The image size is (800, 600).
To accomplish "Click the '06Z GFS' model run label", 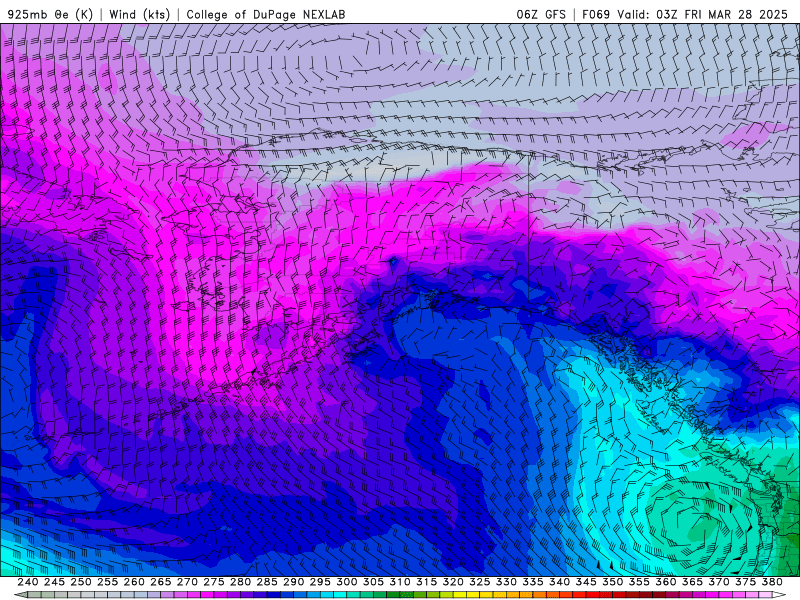I will [x=541, y=14].
